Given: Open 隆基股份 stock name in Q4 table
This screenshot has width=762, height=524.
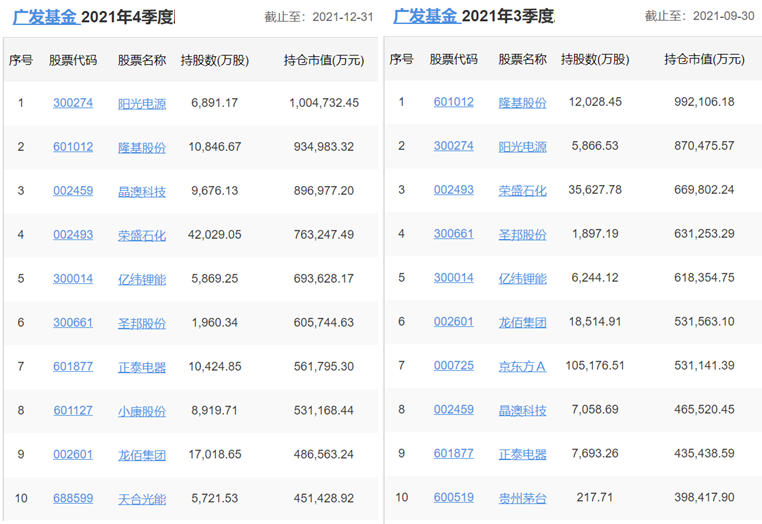Looking at the screenshot, I should 142,147.
